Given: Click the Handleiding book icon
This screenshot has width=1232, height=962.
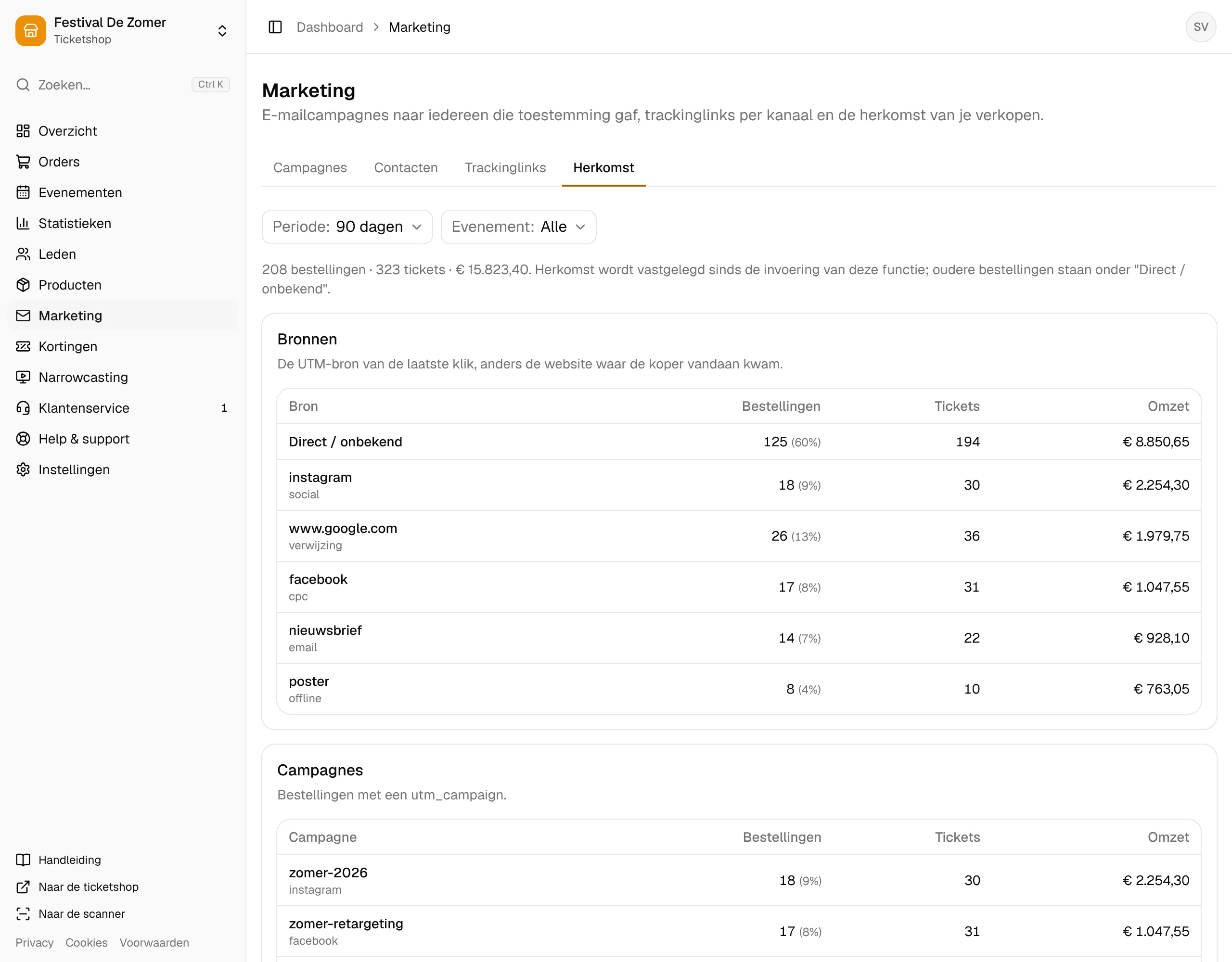Looking at the screenshot, I should click(x=23, y=860).
